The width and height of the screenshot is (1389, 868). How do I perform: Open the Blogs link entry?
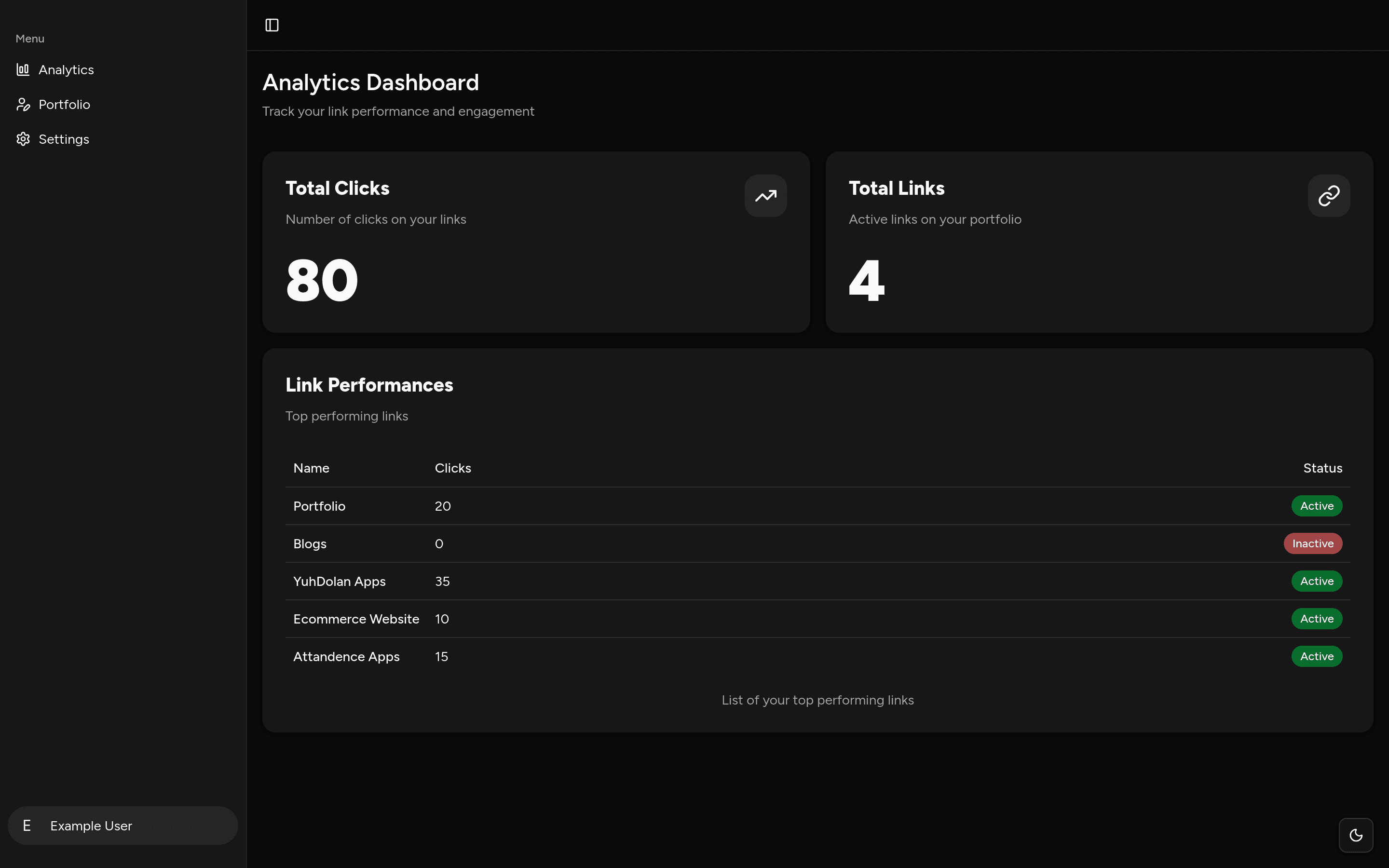tap(309, 543)
